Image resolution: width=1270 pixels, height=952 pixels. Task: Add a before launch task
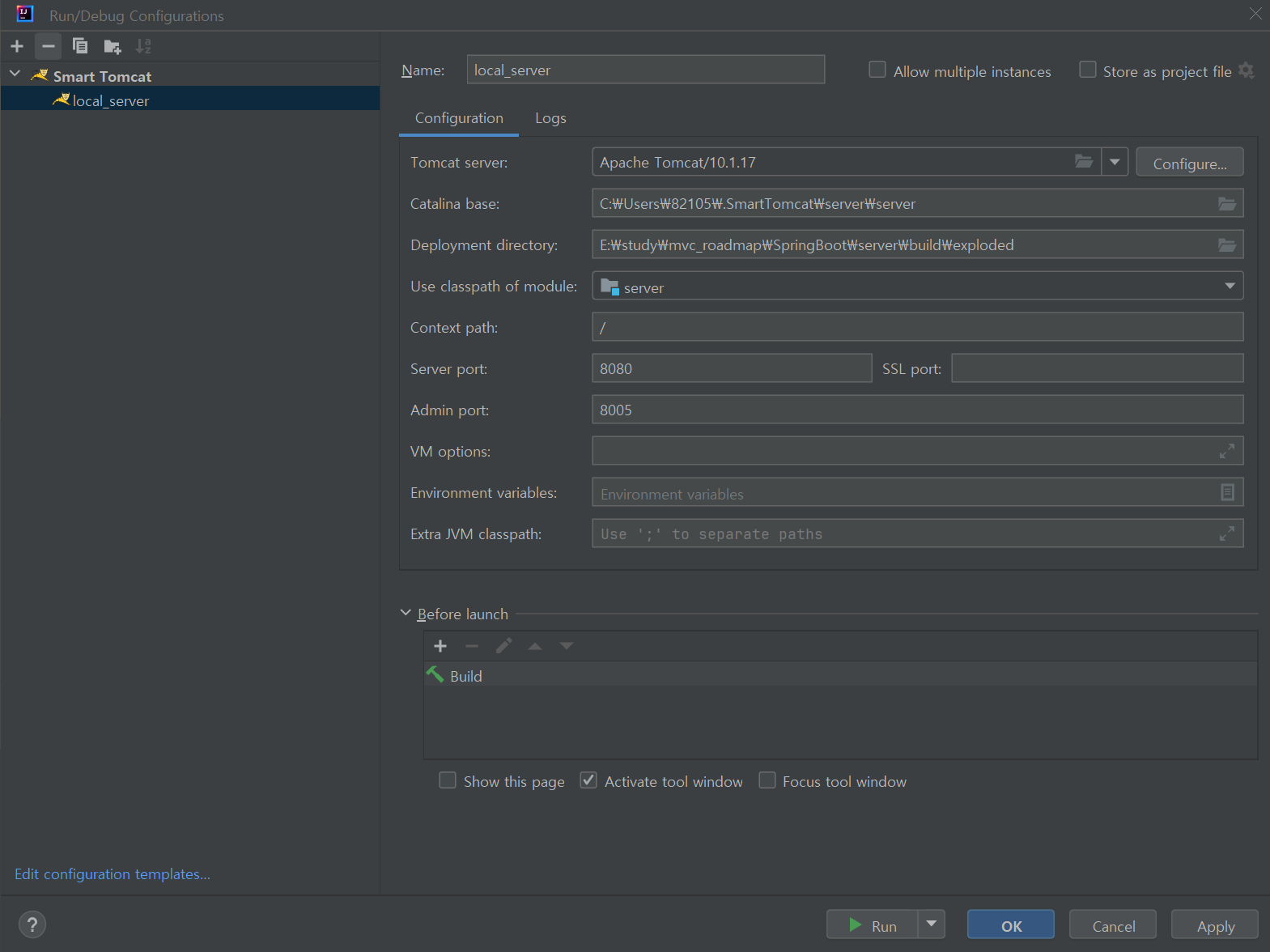pyautogui.click(x=440, y=646)
